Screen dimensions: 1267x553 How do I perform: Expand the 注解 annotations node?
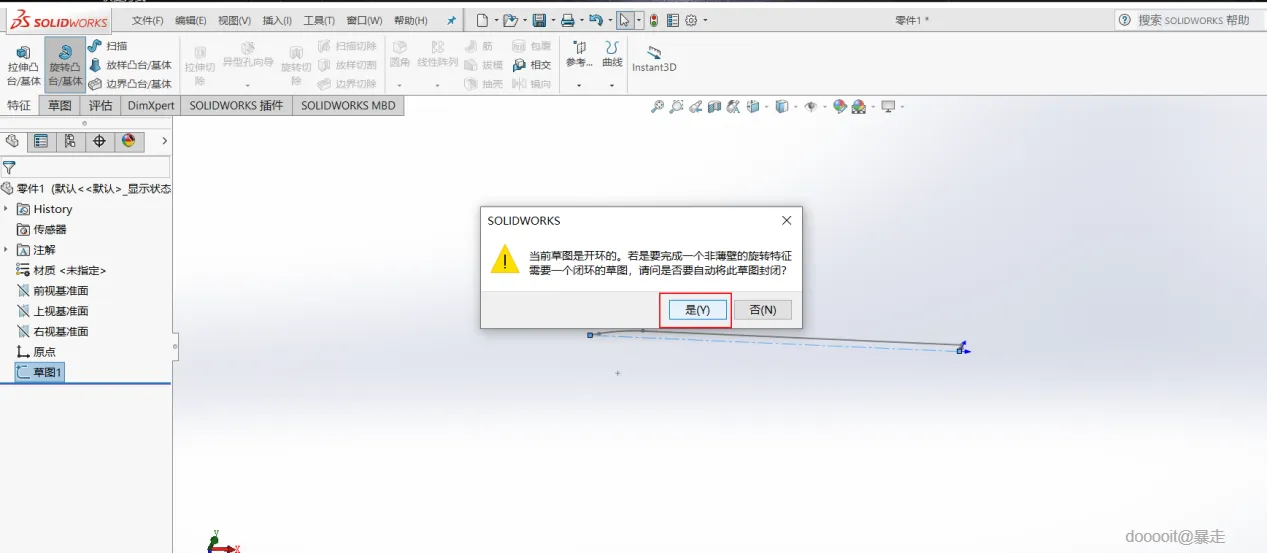7,250
